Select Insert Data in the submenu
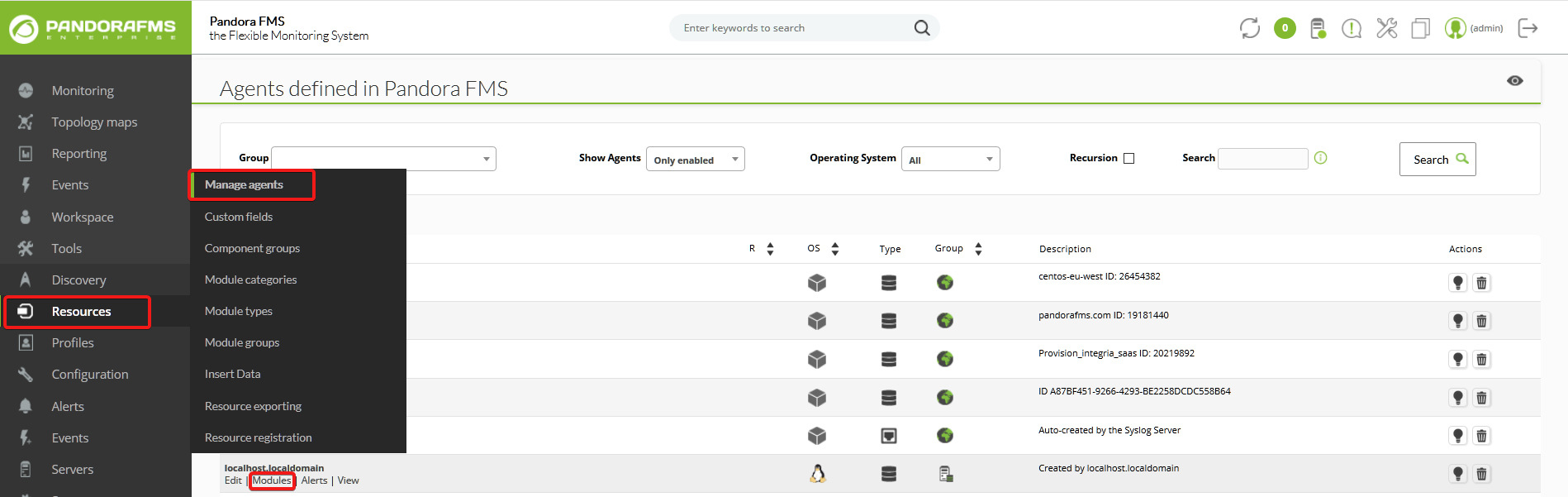Viewport: 1568px width, 497px height. [232, 374]
